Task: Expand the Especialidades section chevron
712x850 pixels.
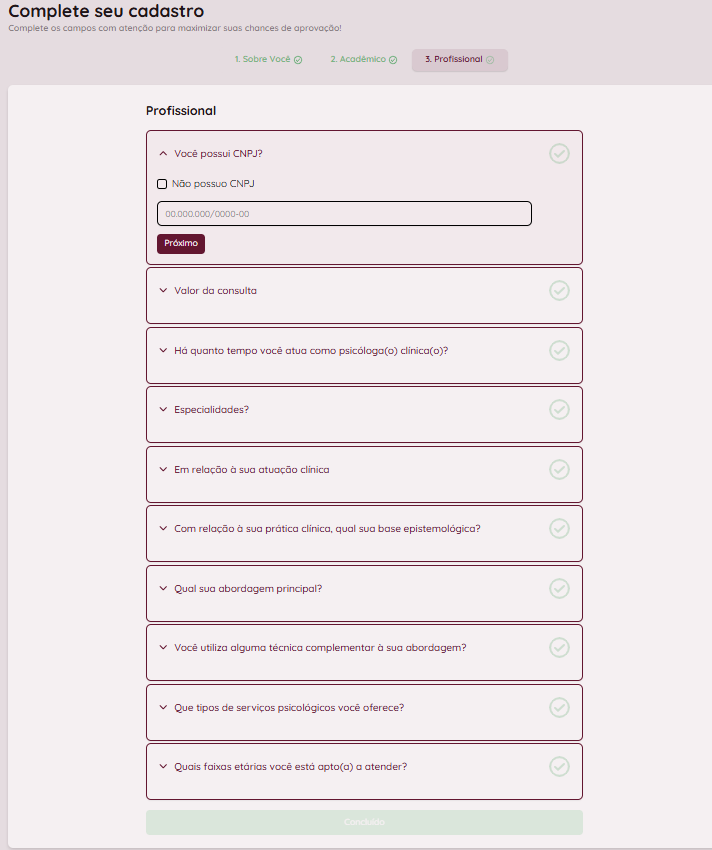Action: [163, 409]
